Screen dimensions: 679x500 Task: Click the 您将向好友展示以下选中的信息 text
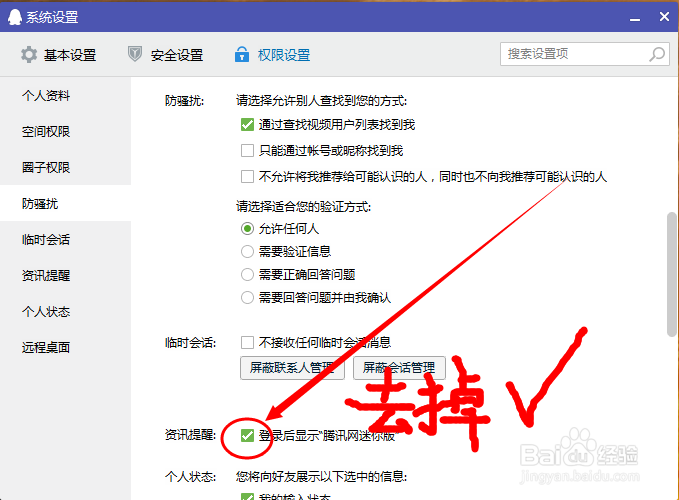tap(321, 477)
